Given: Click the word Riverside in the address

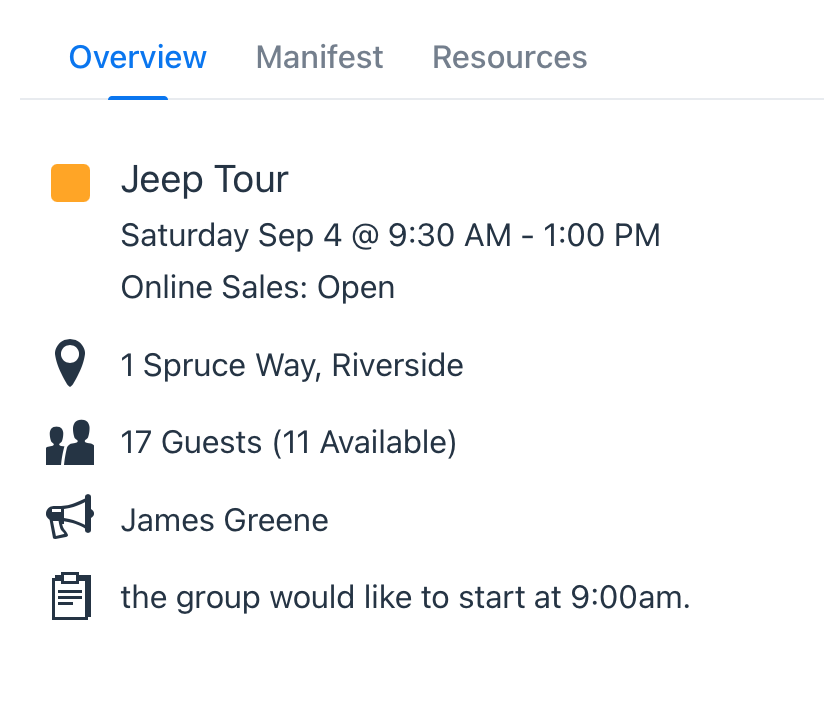Looking at the screenshot, I should pos(397,365).
